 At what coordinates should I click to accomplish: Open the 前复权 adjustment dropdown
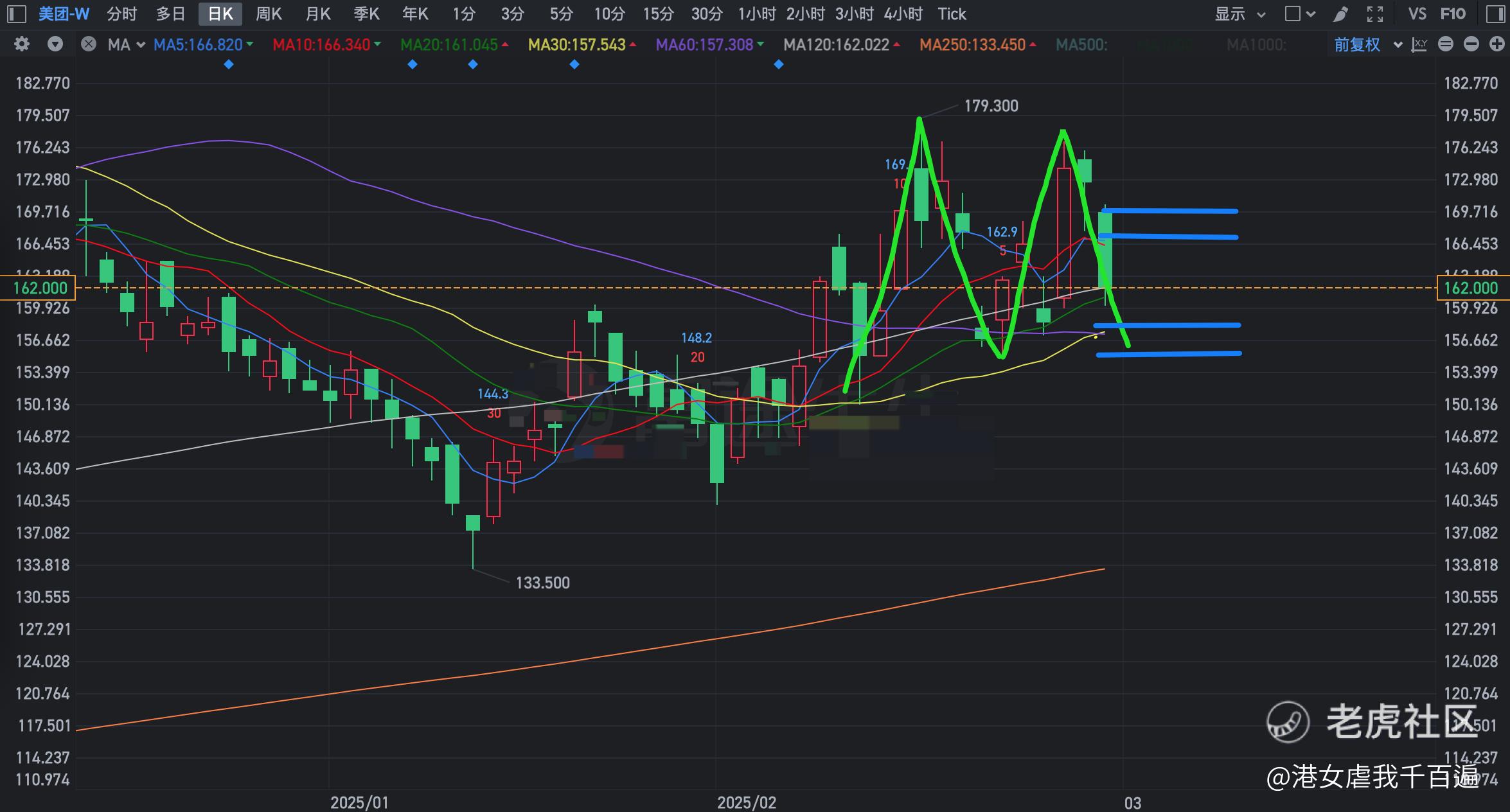tap(1368, 44)
